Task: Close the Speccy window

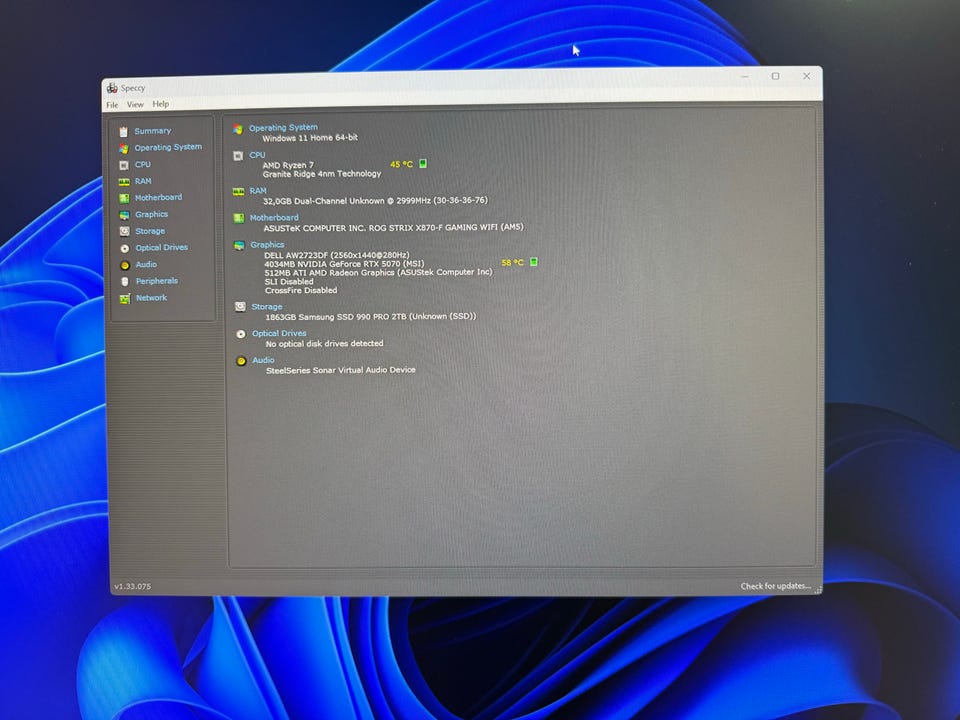Action: 806,76
